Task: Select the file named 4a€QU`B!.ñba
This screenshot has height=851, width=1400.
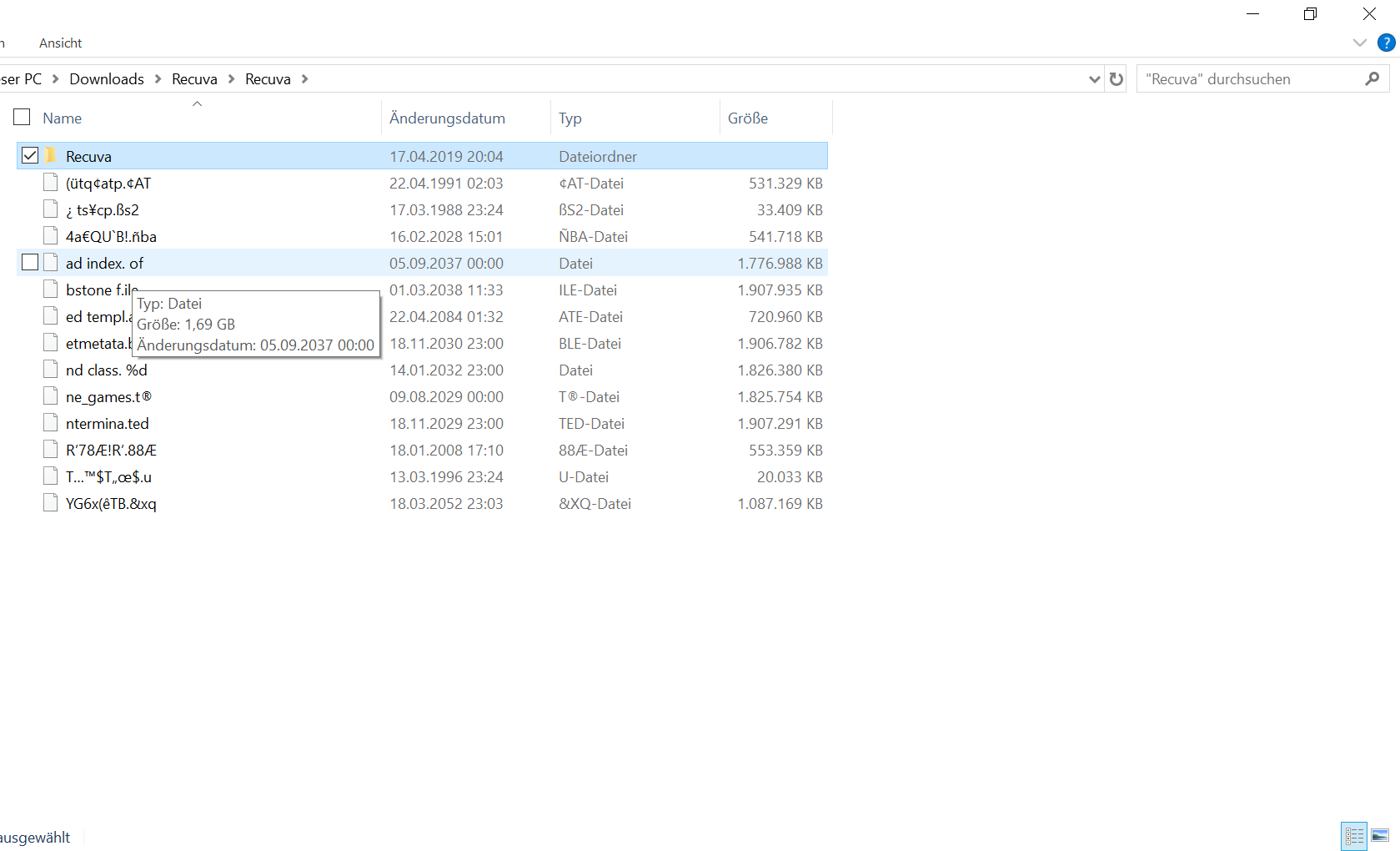Action: (111, 237)
